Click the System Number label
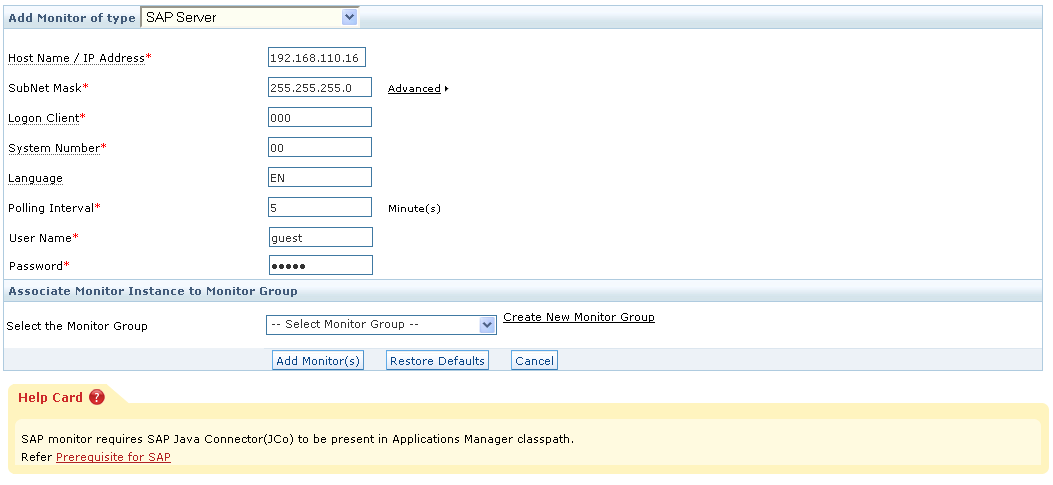This screenshot has width=1053, height=485. point(54,148)
